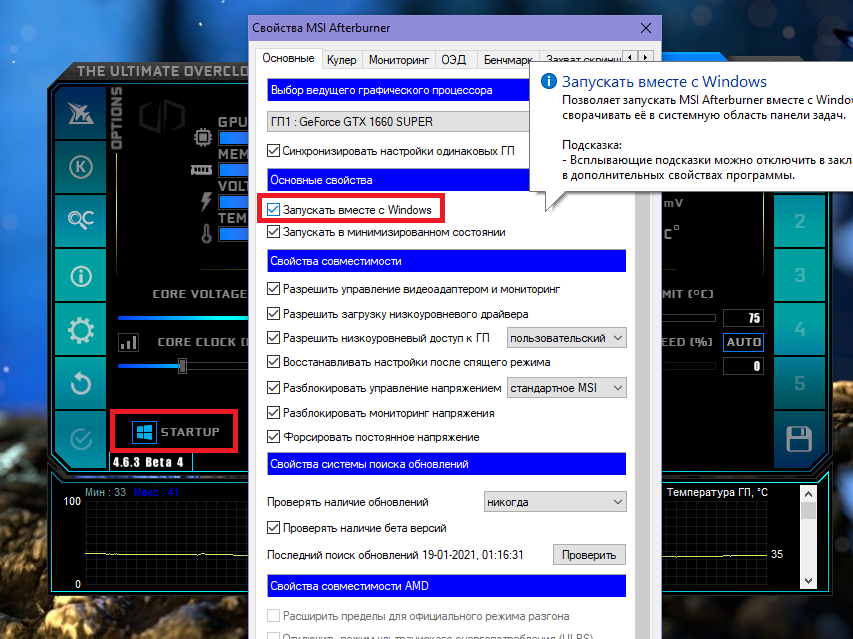Viewport: 853px width, 639px height.
Task: Click the memory module icon near MEM
Action: click(x=201, y=170)
